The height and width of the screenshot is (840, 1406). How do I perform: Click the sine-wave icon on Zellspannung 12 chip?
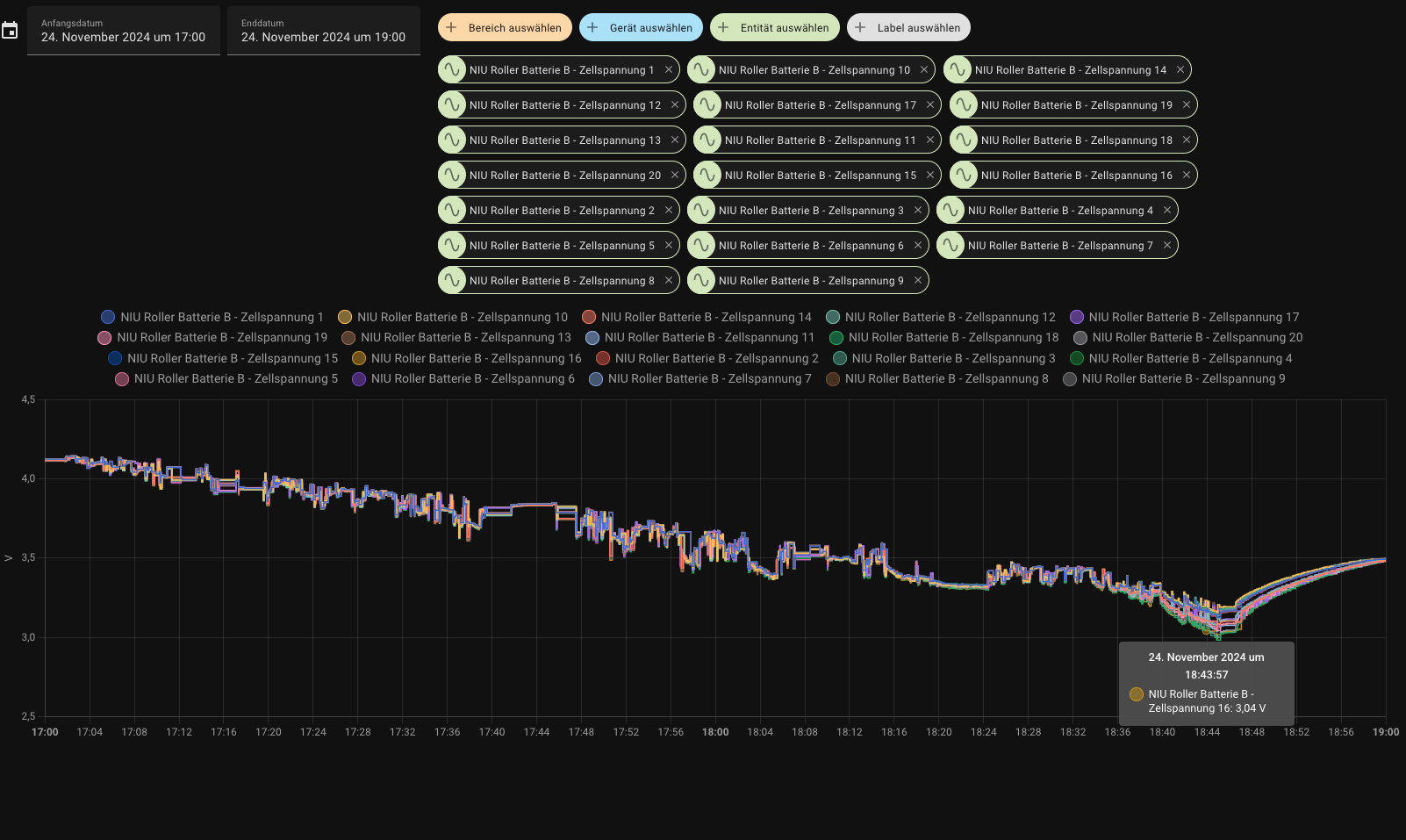(452, 105)
